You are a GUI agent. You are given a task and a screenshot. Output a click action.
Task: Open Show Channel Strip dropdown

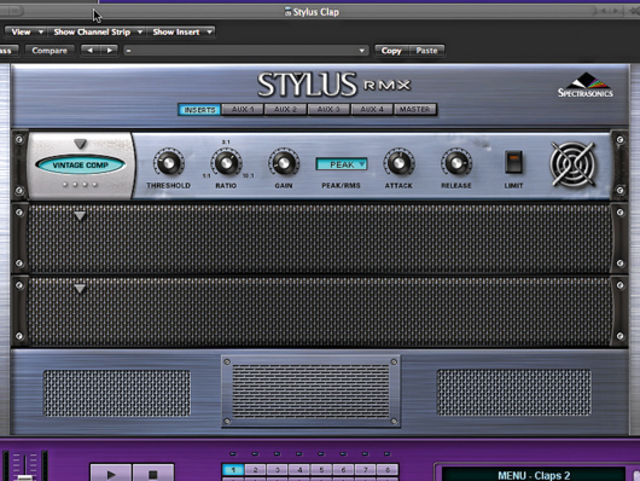click(97, 32)
